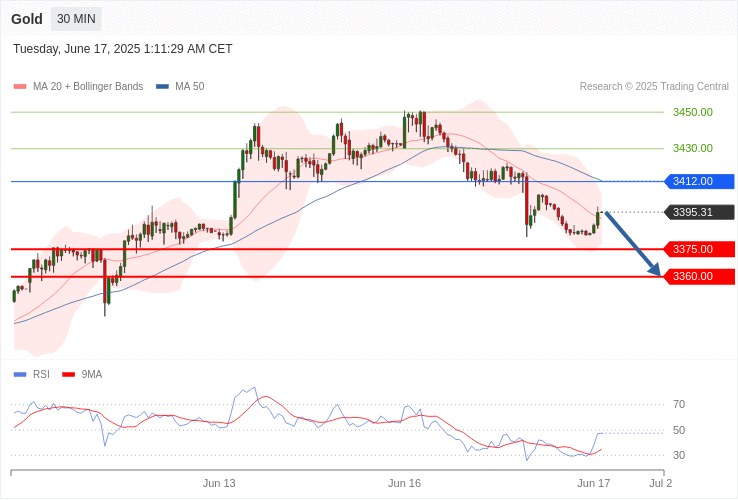Viewport: 738px width, 500px height.
Task: Click the 9MA legend label
Action: pyautogui.click(x=92, y=375)
